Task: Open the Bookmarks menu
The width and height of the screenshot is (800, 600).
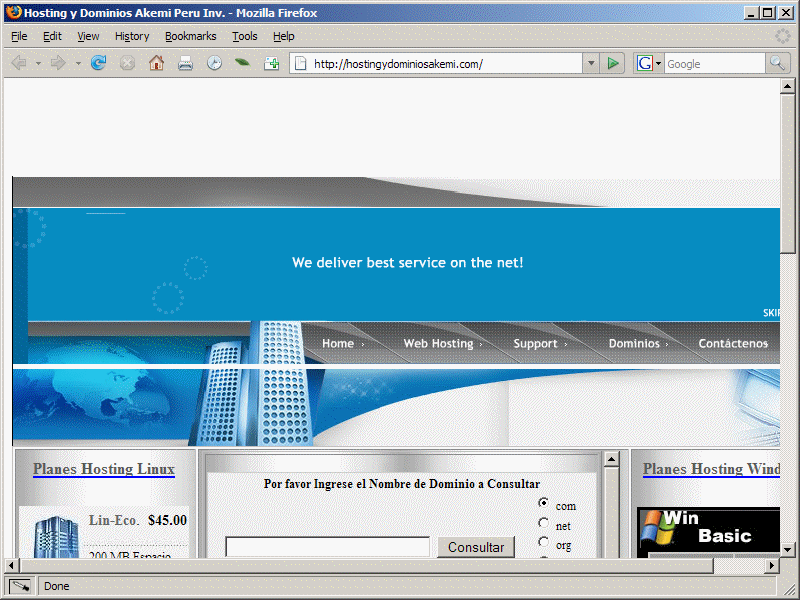Action: click(x=190, y=36)
